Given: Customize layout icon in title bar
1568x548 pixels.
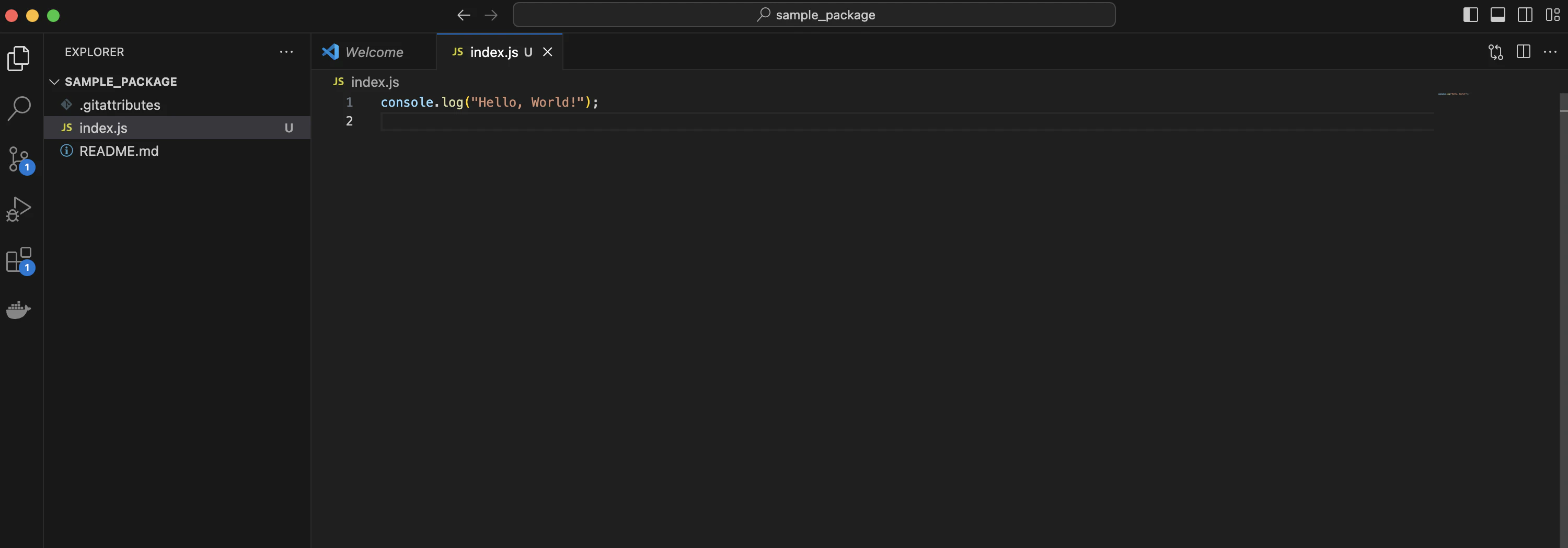Looking at the screenshot, I should click(x=1553, y=15).
